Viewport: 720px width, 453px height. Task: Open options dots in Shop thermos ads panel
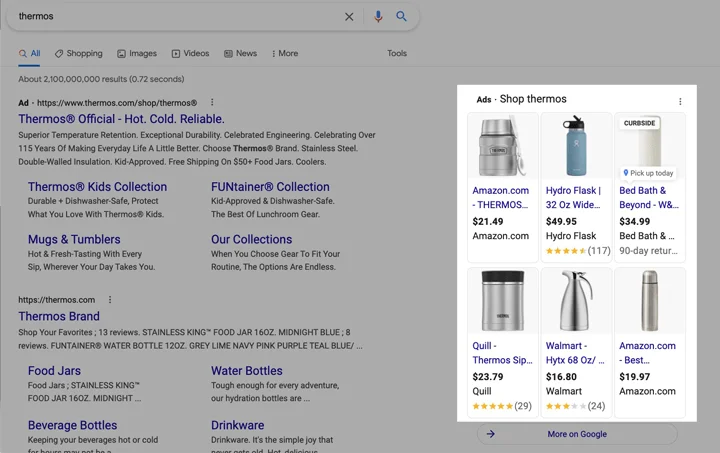[680, 101]
